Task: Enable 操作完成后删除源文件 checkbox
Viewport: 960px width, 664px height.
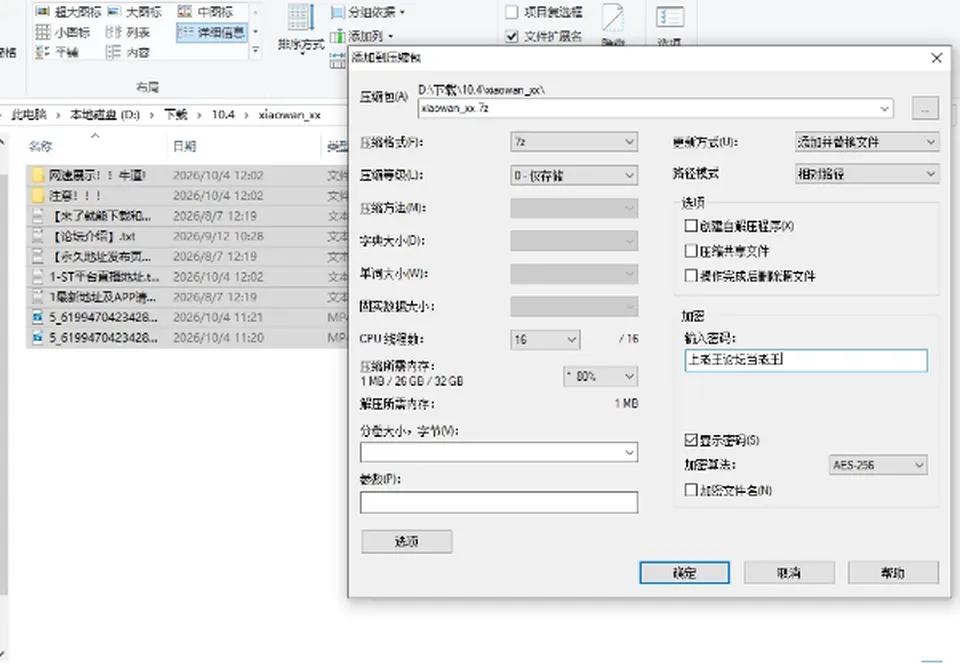Action: tap(691, 275)
